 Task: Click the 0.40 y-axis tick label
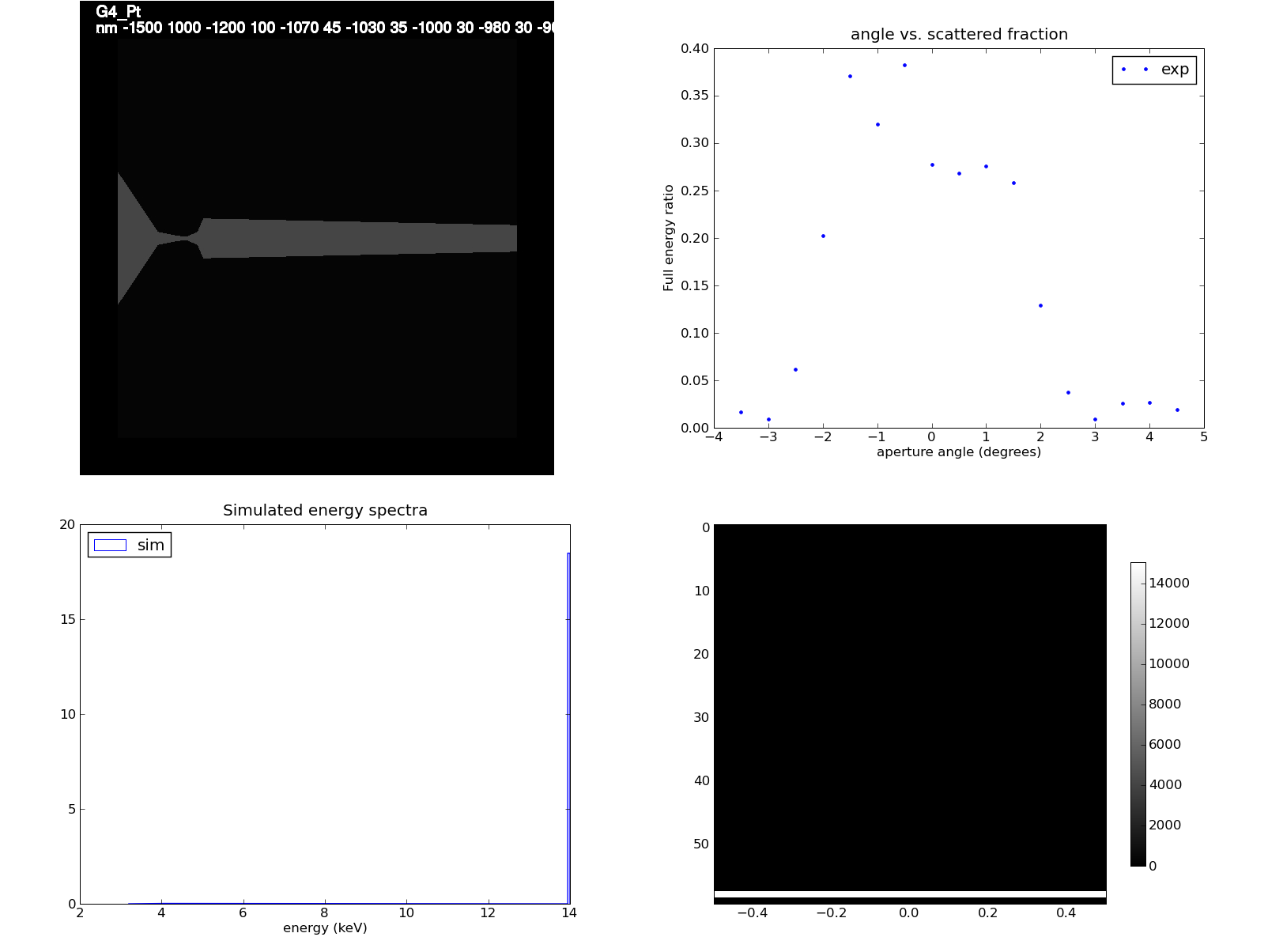tap(695, 48)
